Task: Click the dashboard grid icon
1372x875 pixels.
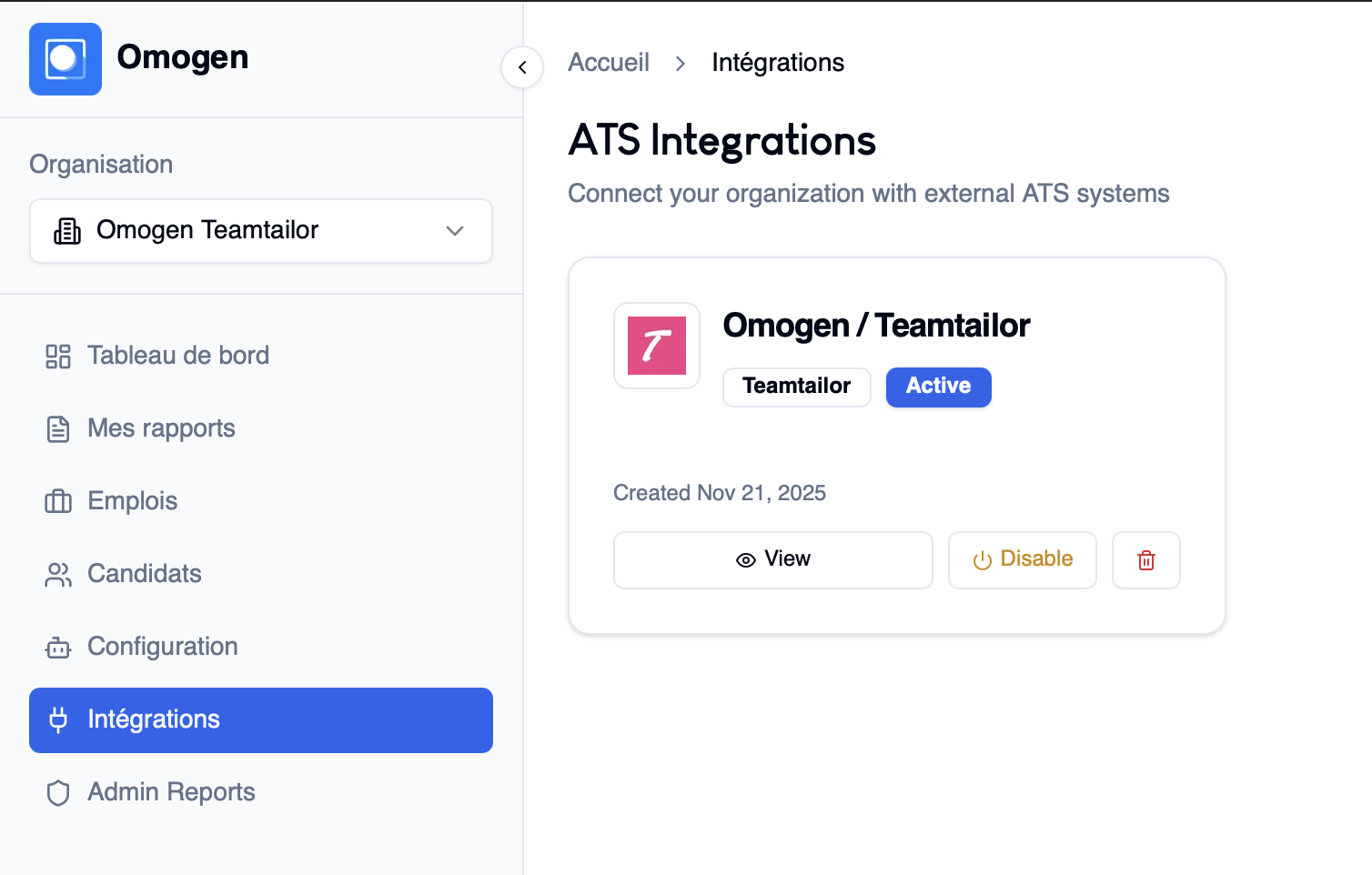Action: (x=58, y=357)
